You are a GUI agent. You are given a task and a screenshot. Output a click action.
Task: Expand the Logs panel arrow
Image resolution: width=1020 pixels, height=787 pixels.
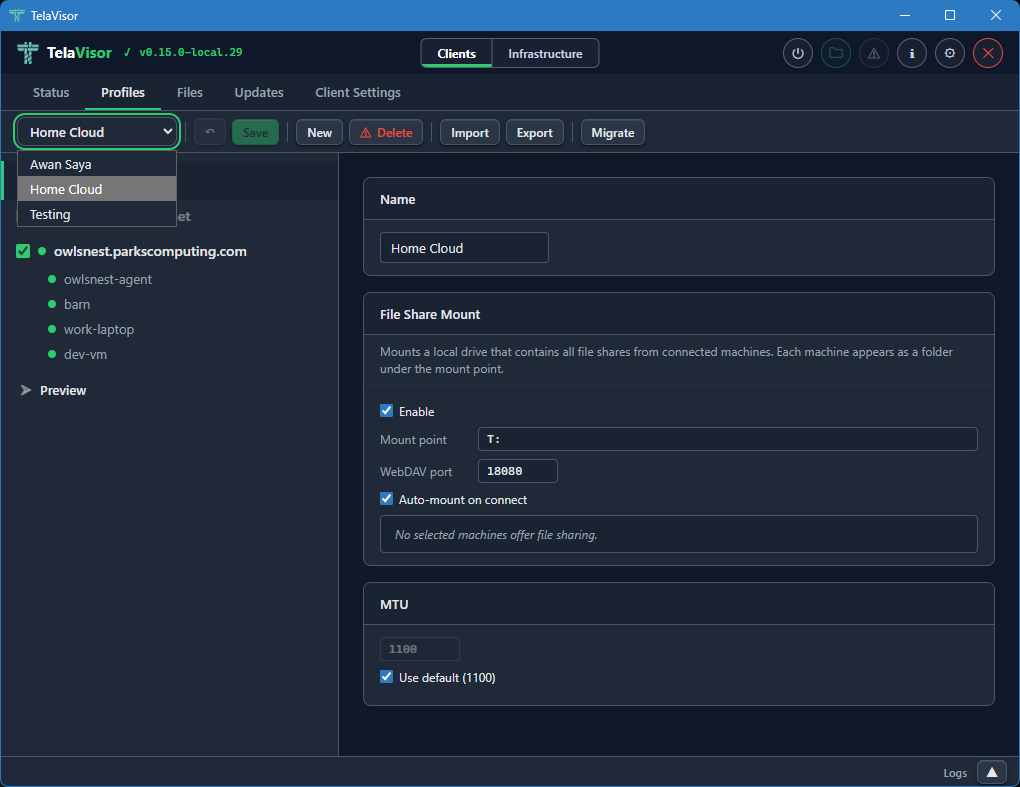click(x=991, y=772)
